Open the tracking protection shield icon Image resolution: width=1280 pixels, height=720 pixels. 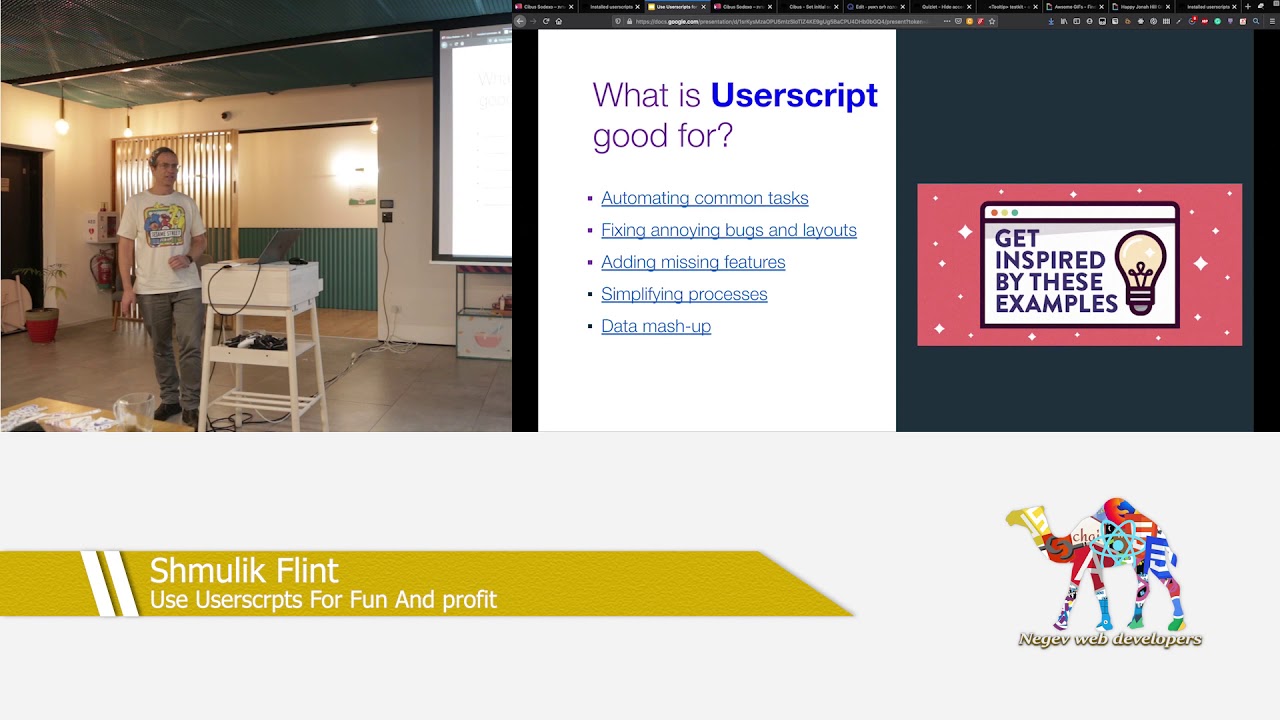[x=619, y=21]
